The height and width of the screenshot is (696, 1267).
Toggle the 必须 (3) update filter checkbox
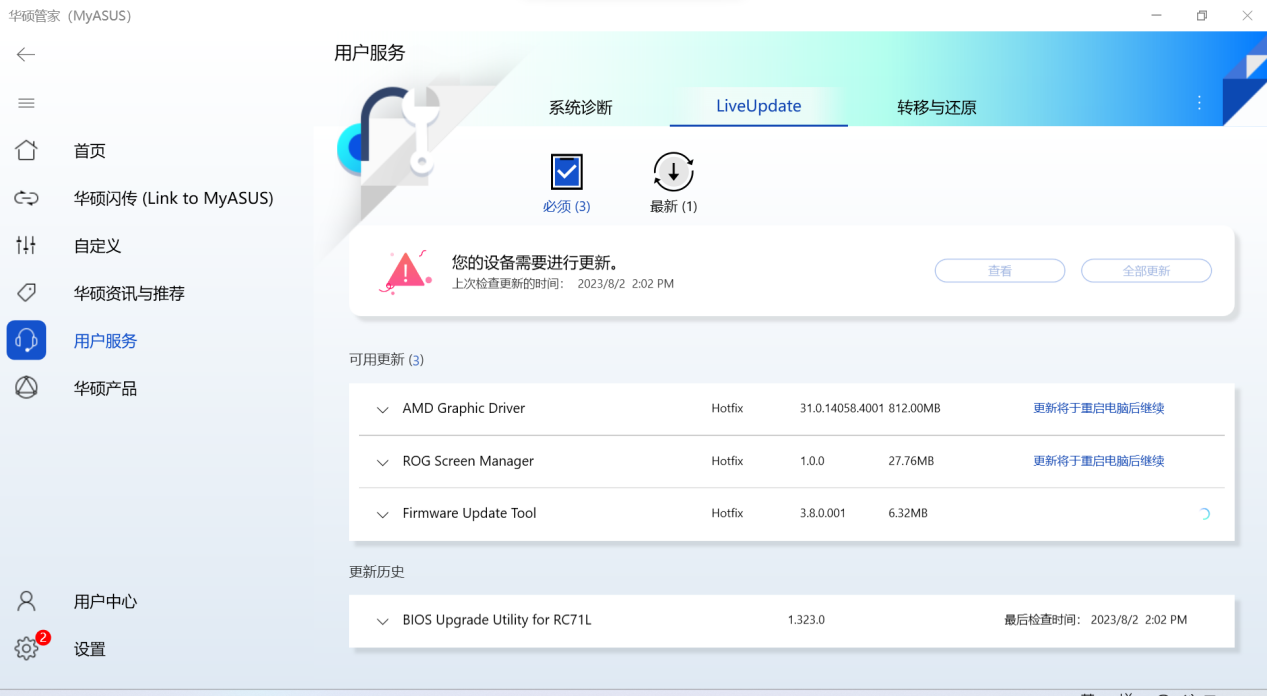tap(566, 171)
